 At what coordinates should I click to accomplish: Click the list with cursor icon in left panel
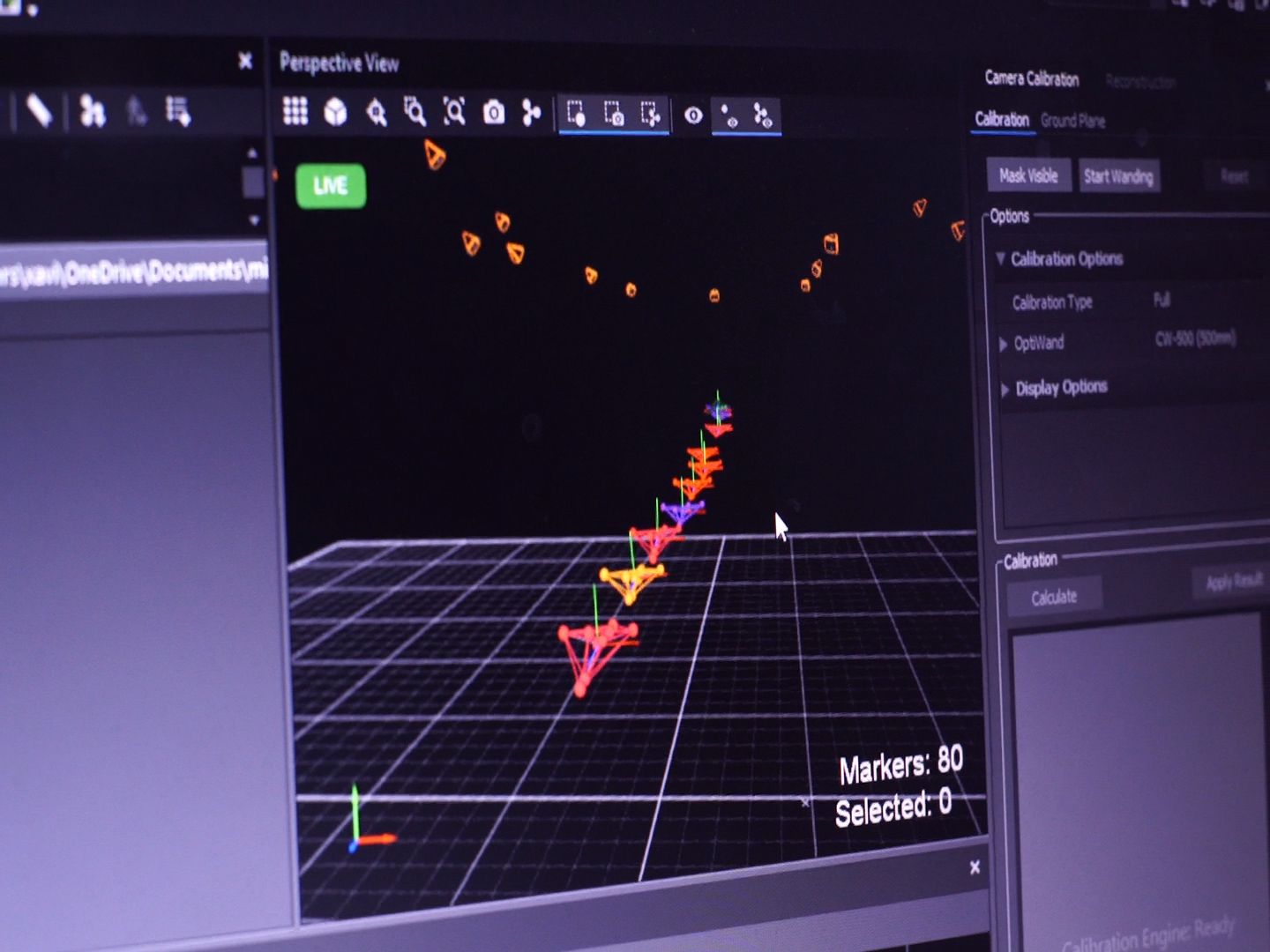[x=177, y=112]
